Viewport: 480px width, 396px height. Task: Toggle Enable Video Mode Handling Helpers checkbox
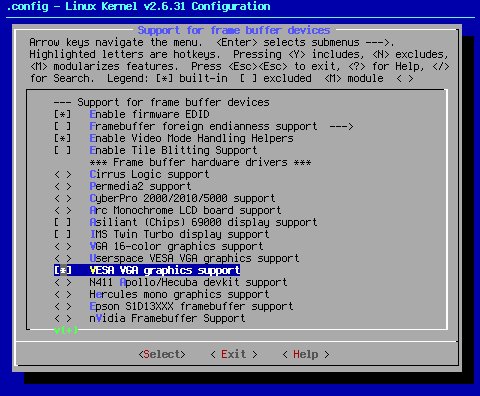62,138
